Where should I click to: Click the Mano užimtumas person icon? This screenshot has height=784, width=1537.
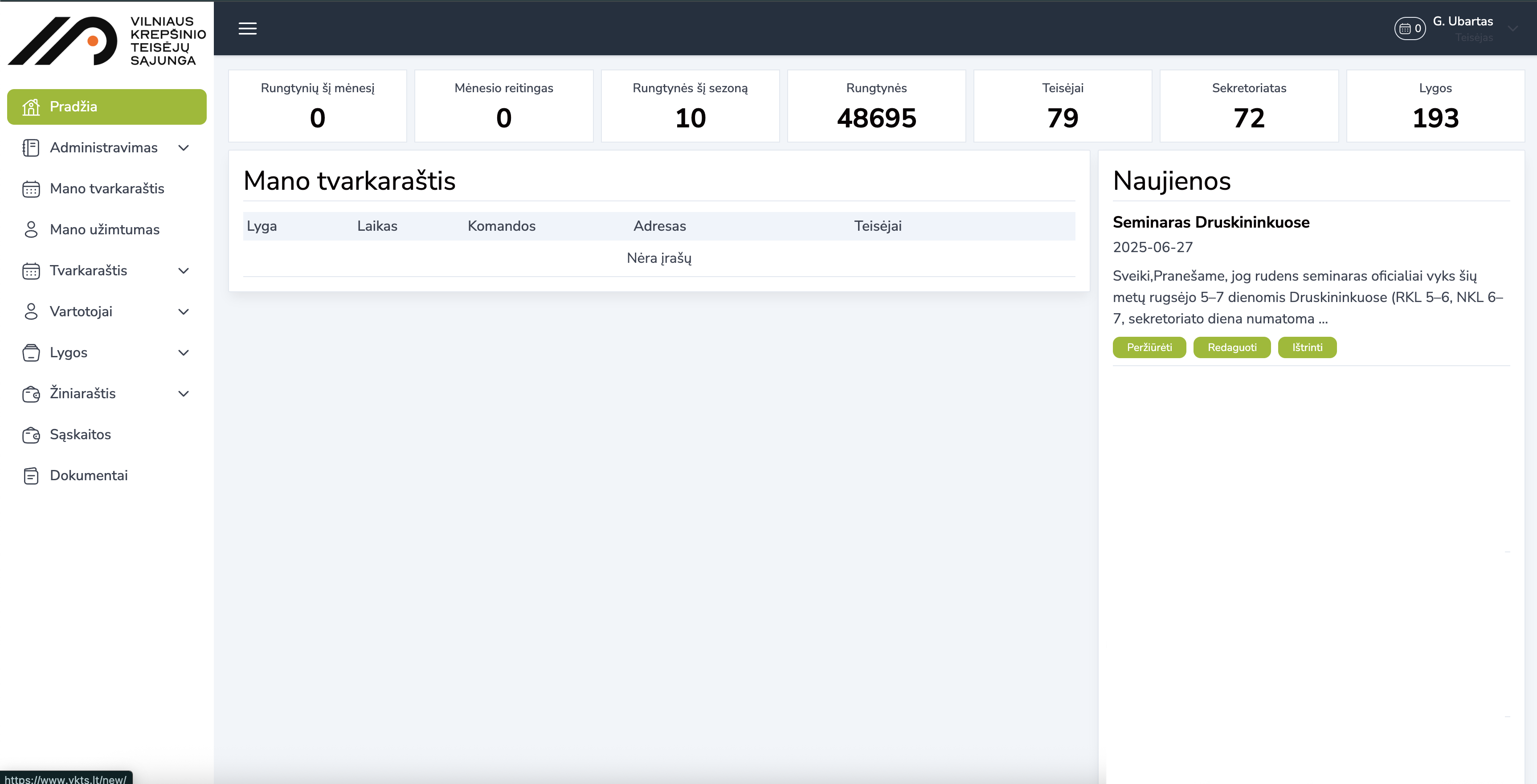tap(31, 229)
